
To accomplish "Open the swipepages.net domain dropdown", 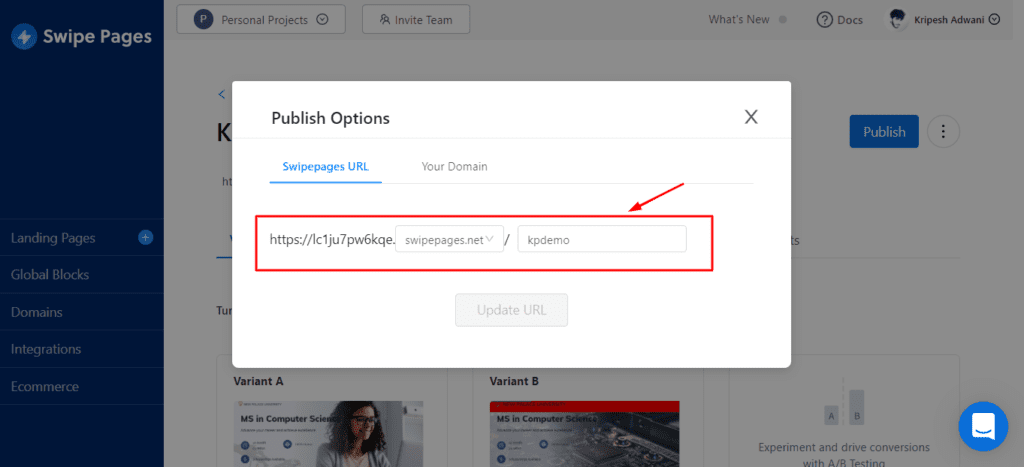I will click(449, 240).
